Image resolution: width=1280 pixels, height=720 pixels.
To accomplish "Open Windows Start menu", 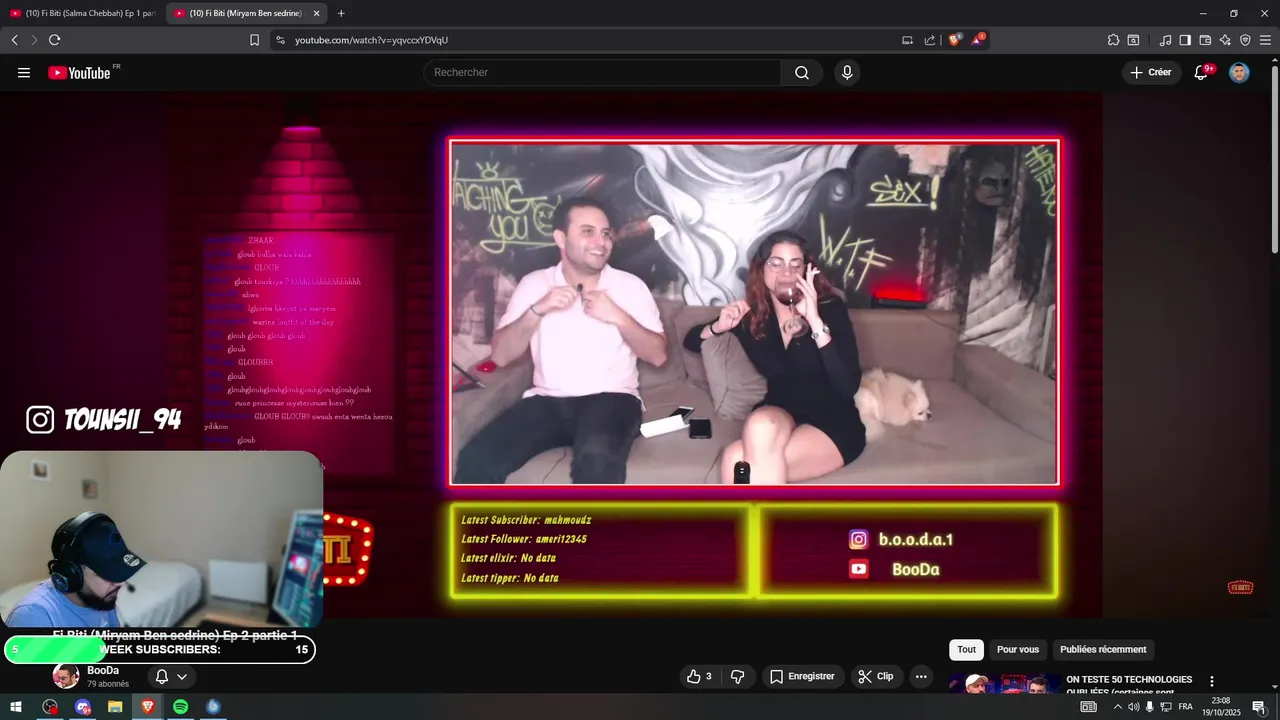I will tap(16, 707).
